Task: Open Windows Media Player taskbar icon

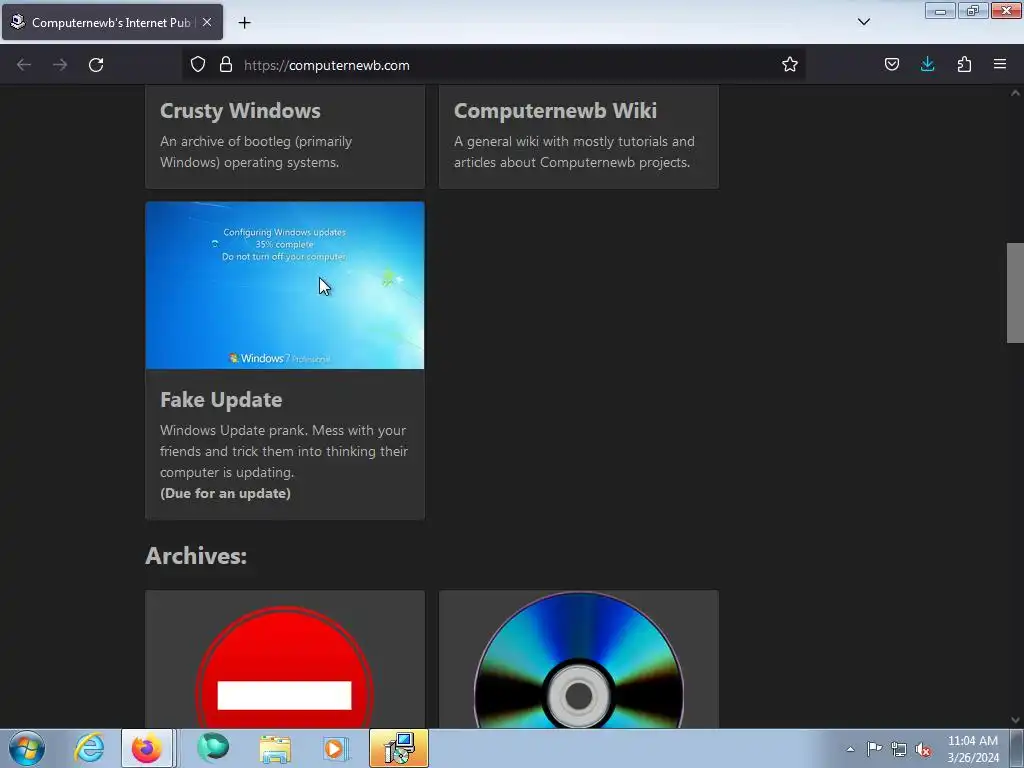Action: pyautogui.click(x=336, y=748)
